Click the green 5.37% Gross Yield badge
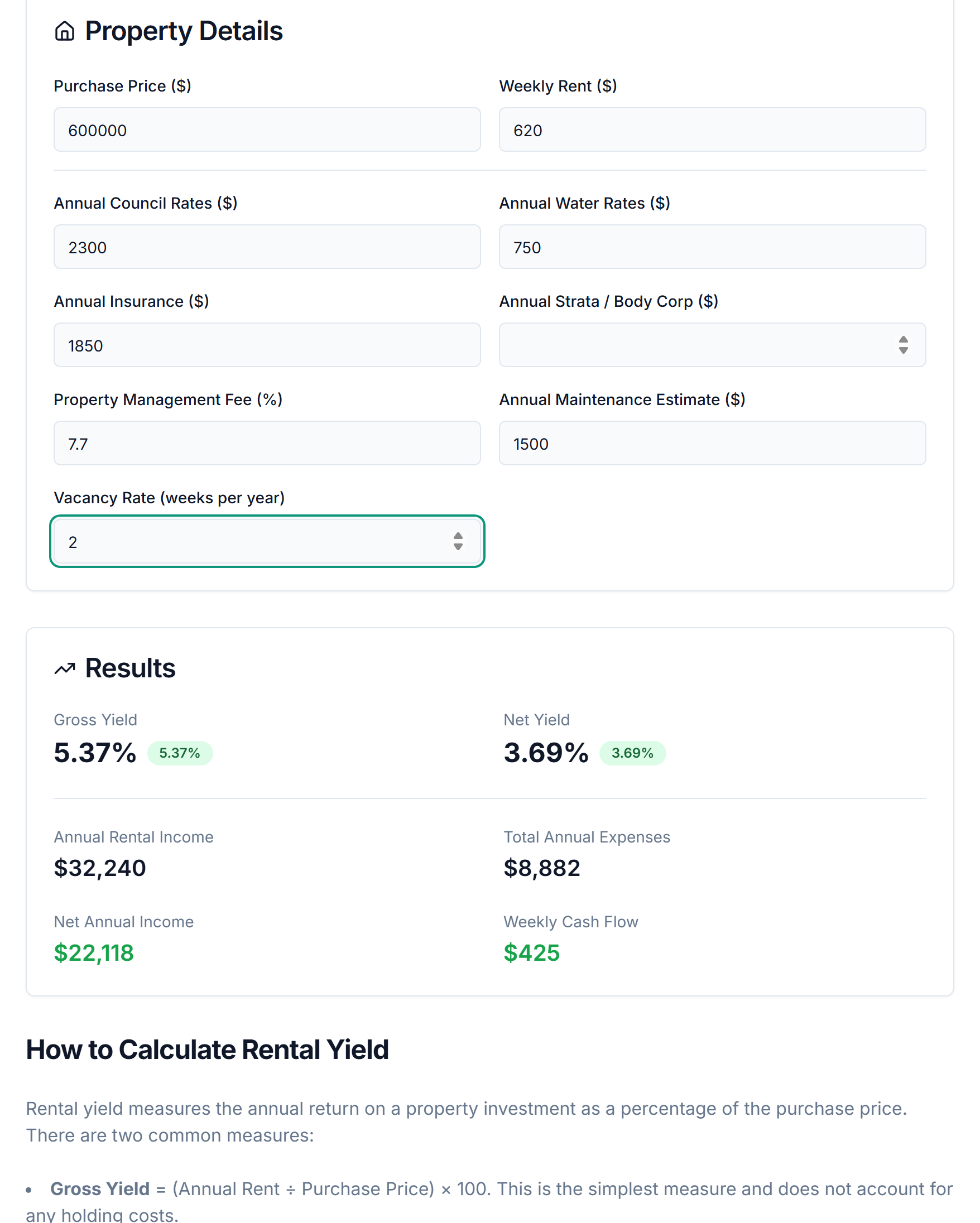Viewport: 980px width, 1223px height. point(180,753)
